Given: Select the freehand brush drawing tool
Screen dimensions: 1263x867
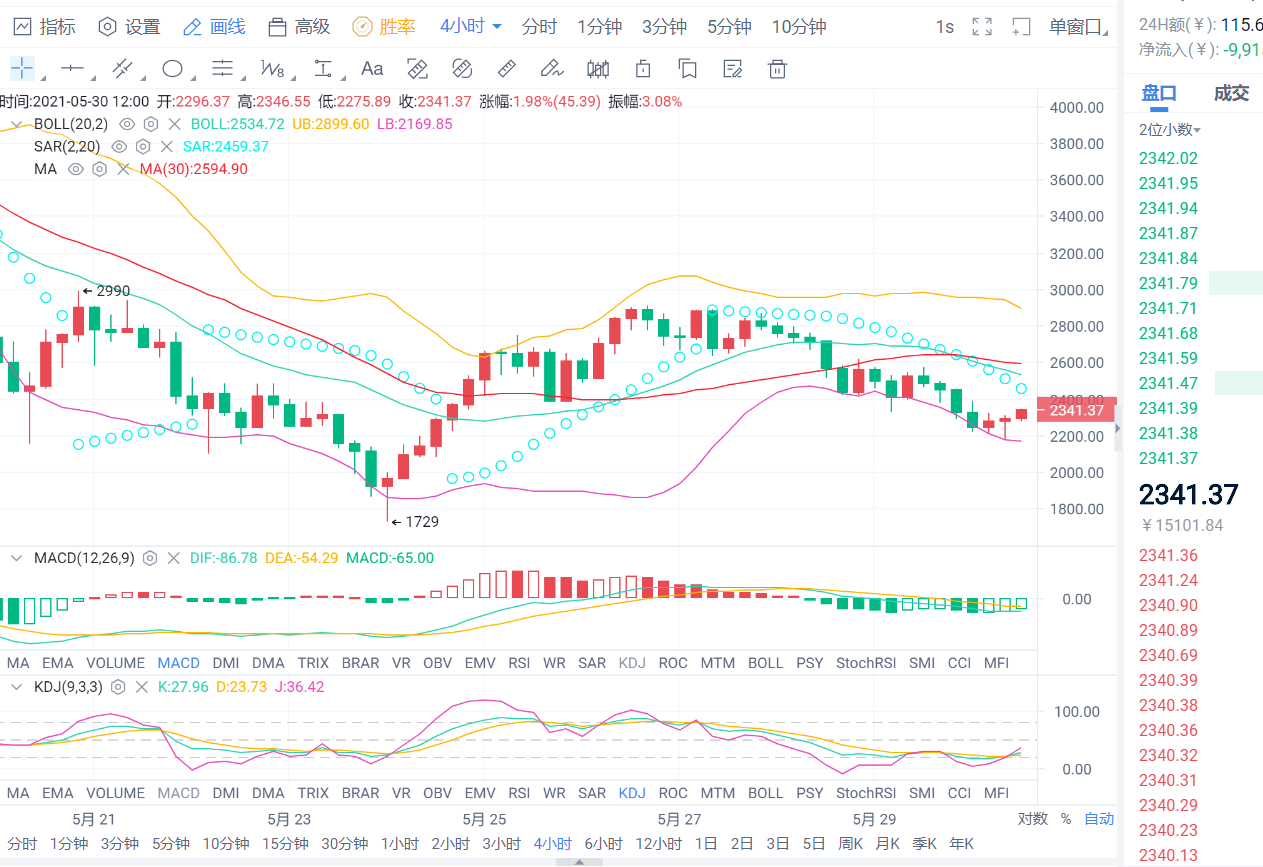Looking at the screenshot, I should tap(551, 68).
